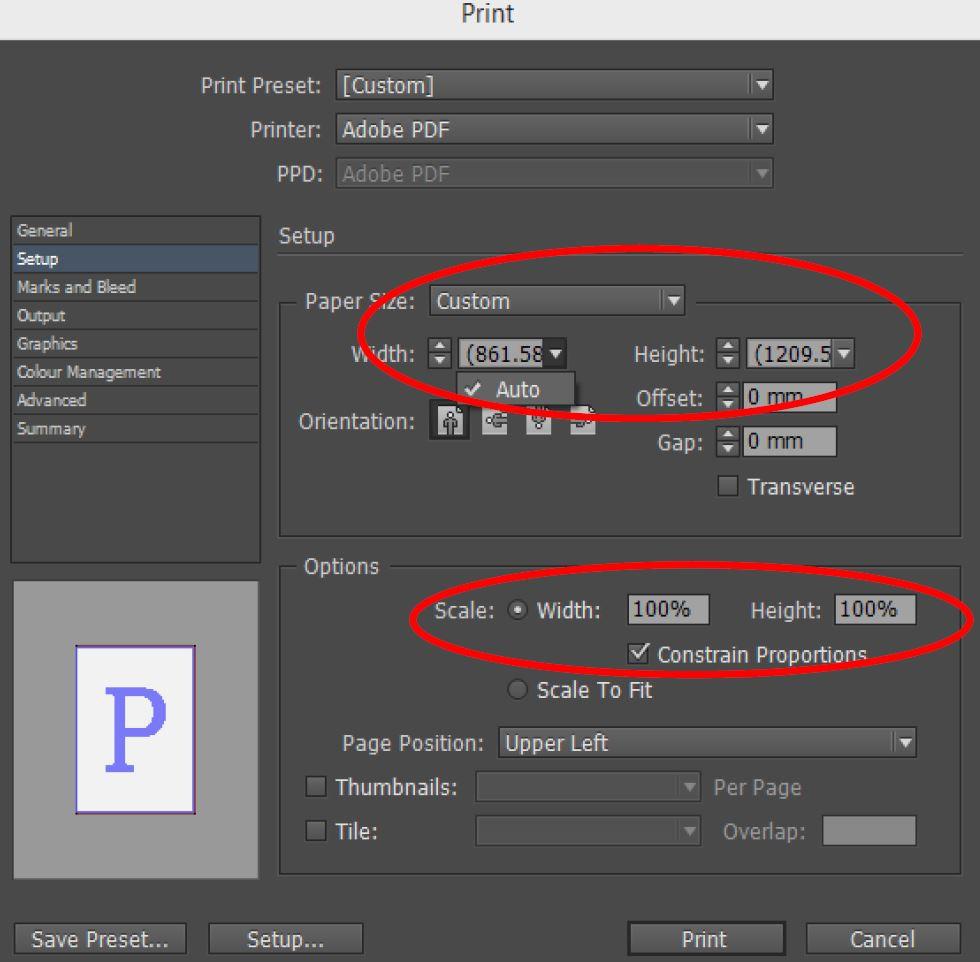Image resolution: width=980 pixels, height=962 pixels.
Task: Choose Auto from the width popup
Action: click(x=516, y=389)
